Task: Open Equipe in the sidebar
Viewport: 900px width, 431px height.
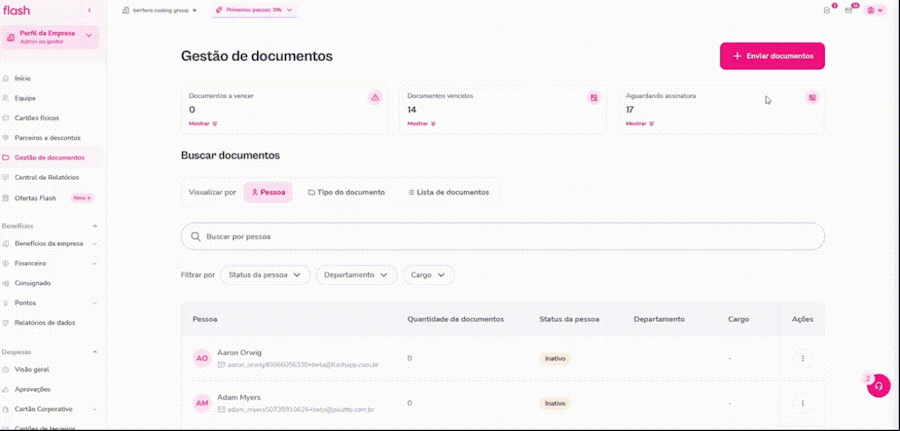Action: (25, 98)
